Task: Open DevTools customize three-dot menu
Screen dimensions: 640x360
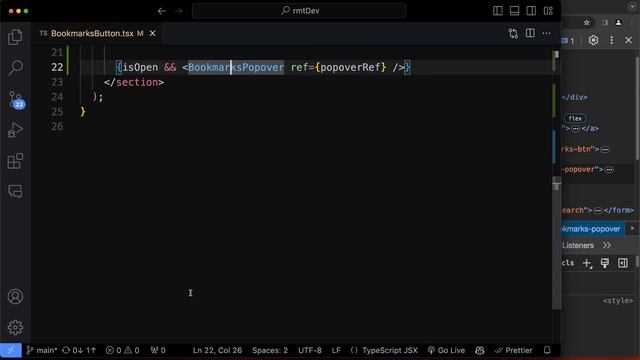Action: 611,40
